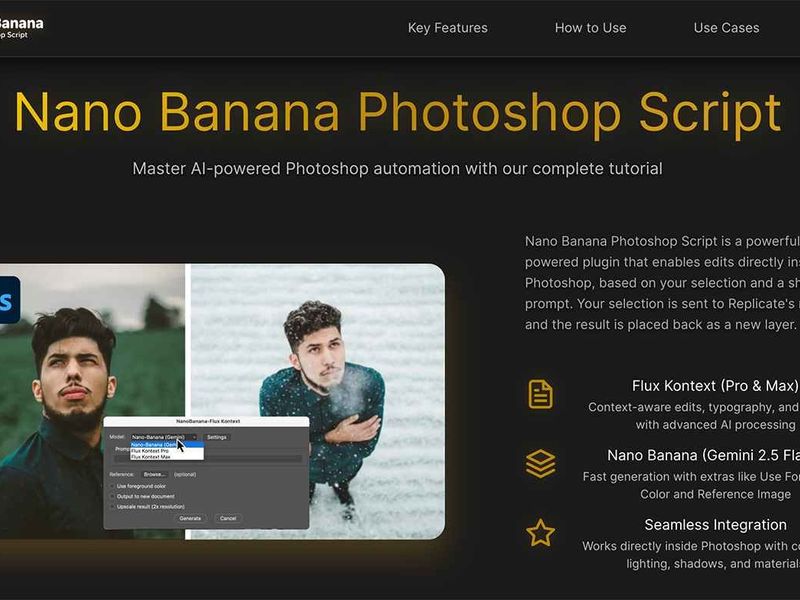
Task: Click the 'Fast generation with extras' description
Action: click(x=691, y=485)
